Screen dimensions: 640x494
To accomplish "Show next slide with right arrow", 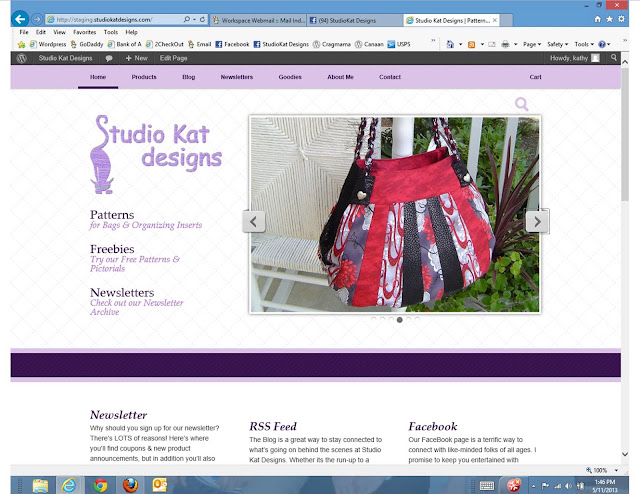I will click(x=537, y=222).
